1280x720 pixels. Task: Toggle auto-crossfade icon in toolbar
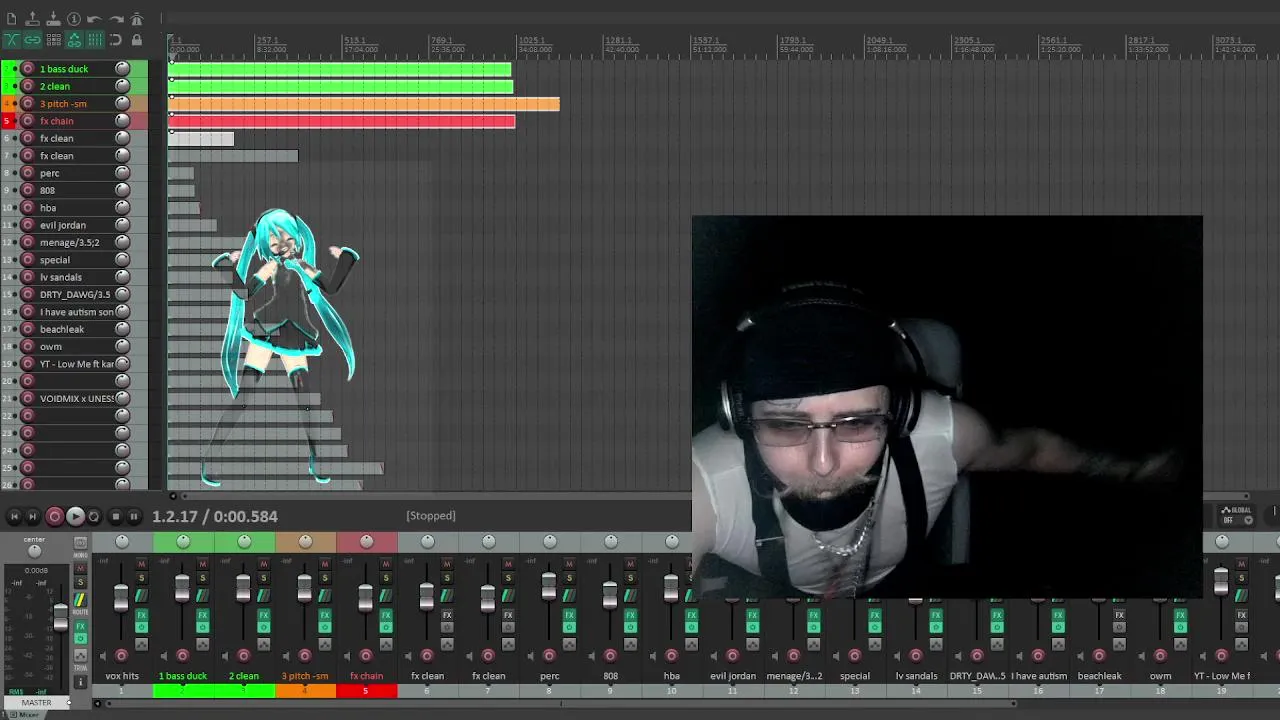click(x=11, y=40)
